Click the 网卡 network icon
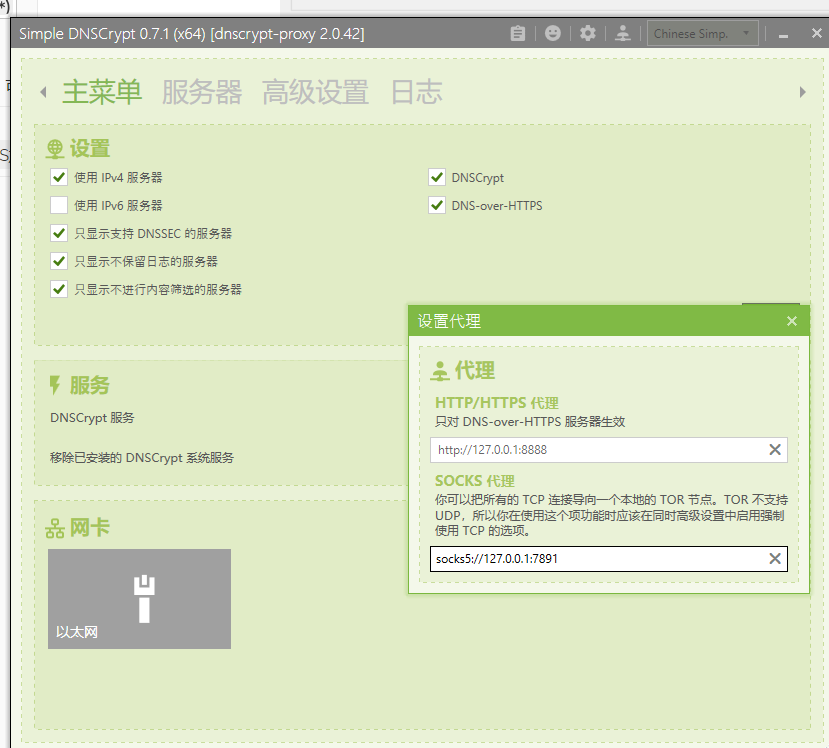 pyautogui.click(x=55, y=528)
